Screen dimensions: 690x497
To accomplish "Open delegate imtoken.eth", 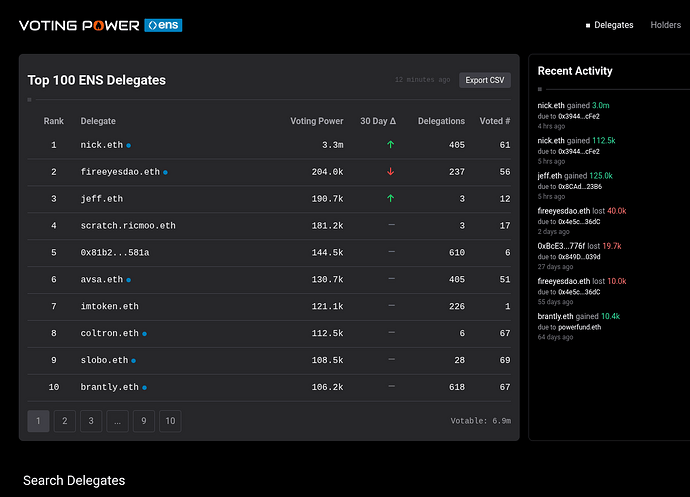I will 110,306.
